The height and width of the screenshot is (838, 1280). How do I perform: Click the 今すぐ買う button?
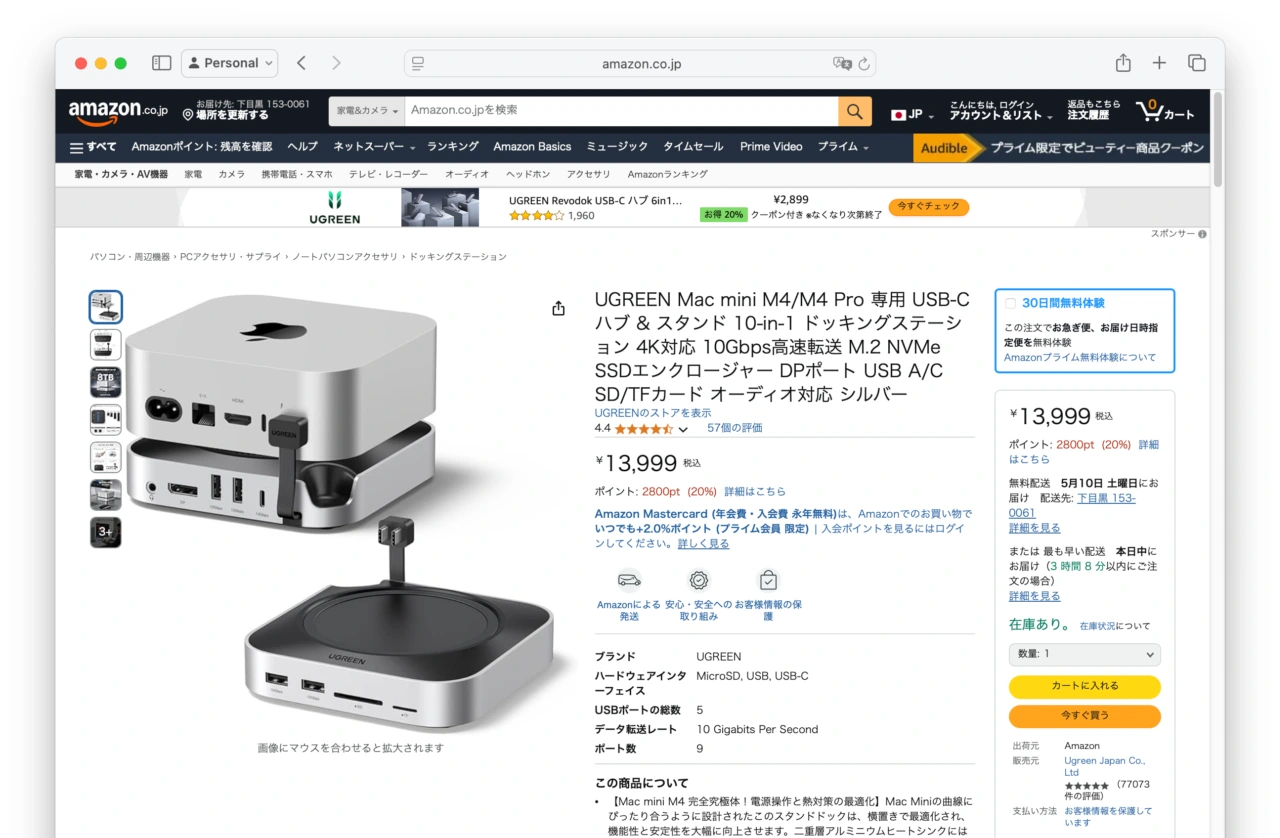pyautogui.click(x=1084, y=716)
